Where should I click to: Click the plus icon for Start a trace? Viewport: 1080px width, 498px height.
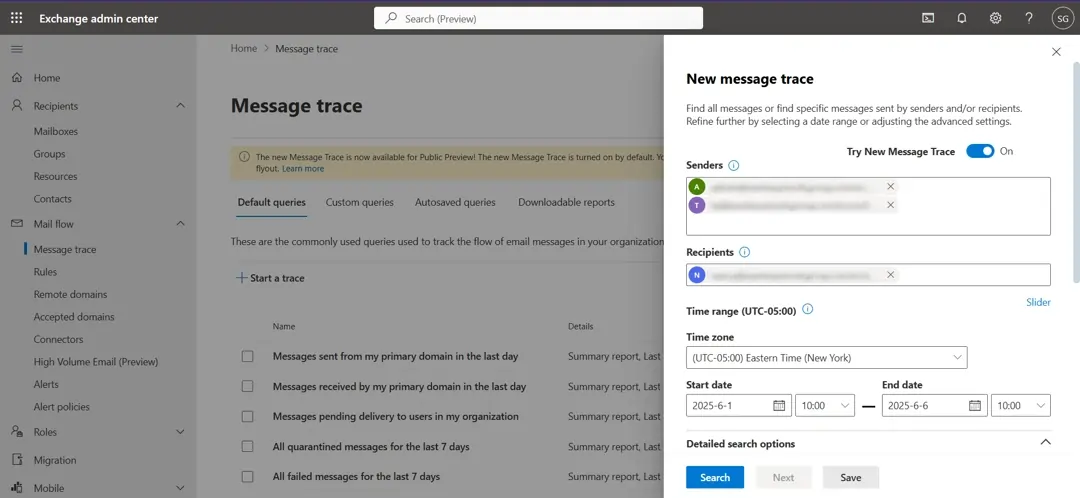point(241,278)
